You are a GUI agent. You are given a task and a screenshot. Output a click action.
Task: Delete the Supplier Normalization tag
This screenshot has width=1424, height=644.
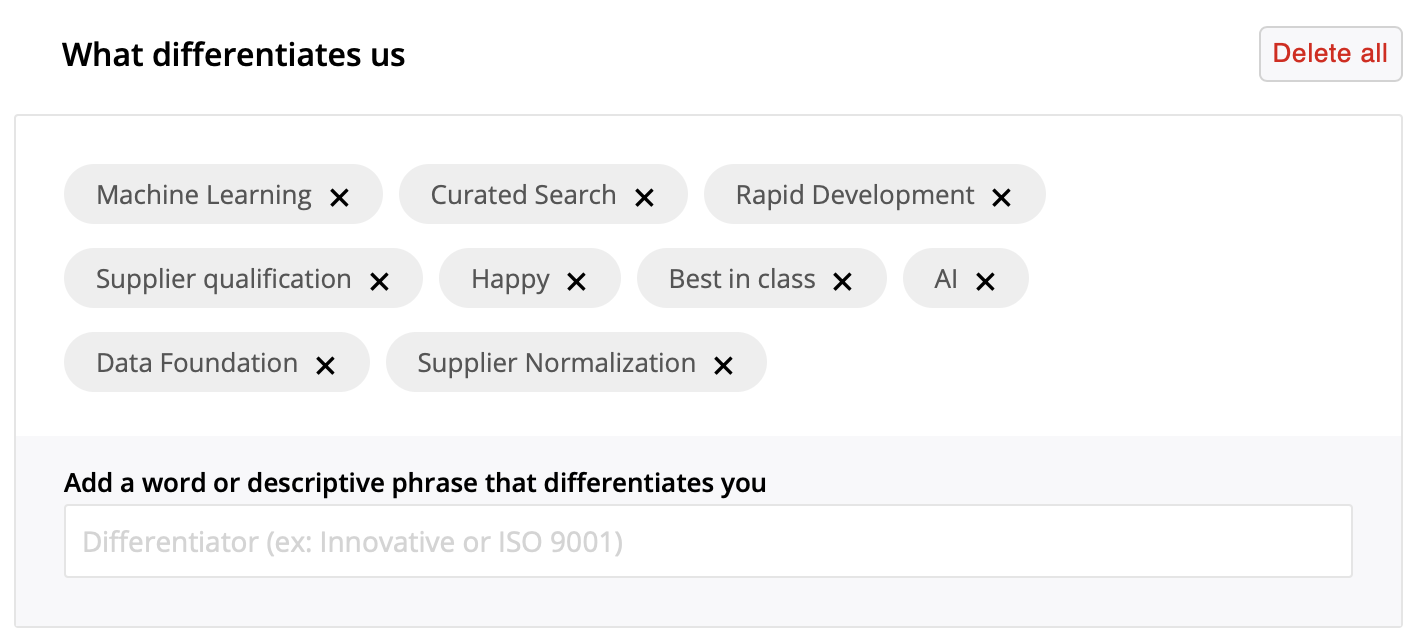tap(724, 365)
